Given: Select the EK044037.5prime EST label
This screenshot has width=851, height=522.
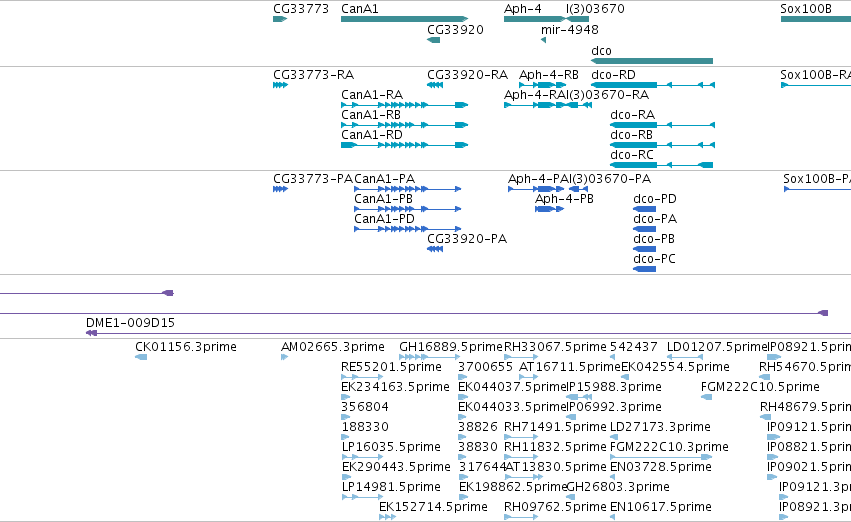Looking at the screenshot, I should (x=512, y=386).
